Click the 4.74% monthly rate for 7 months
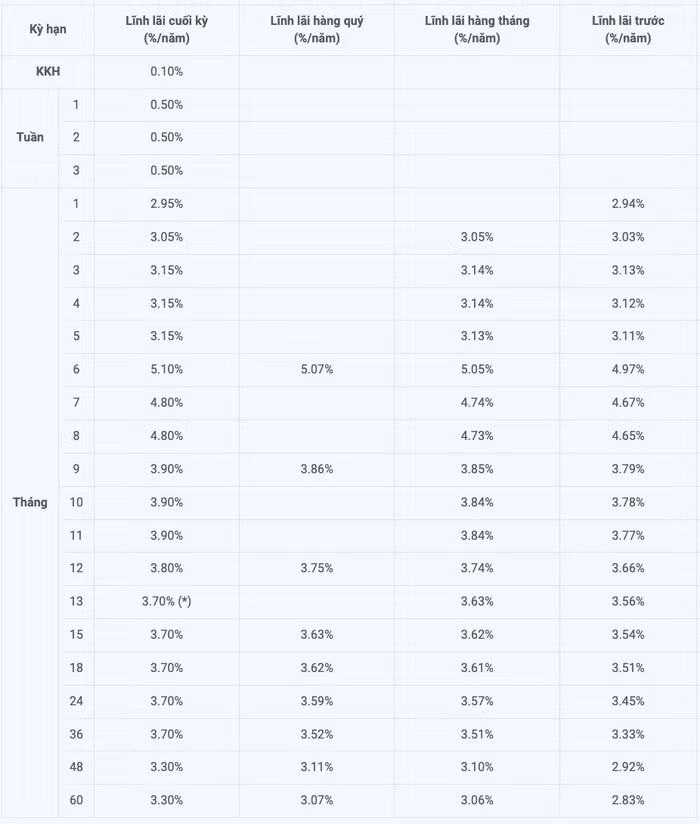 (476, 403)
